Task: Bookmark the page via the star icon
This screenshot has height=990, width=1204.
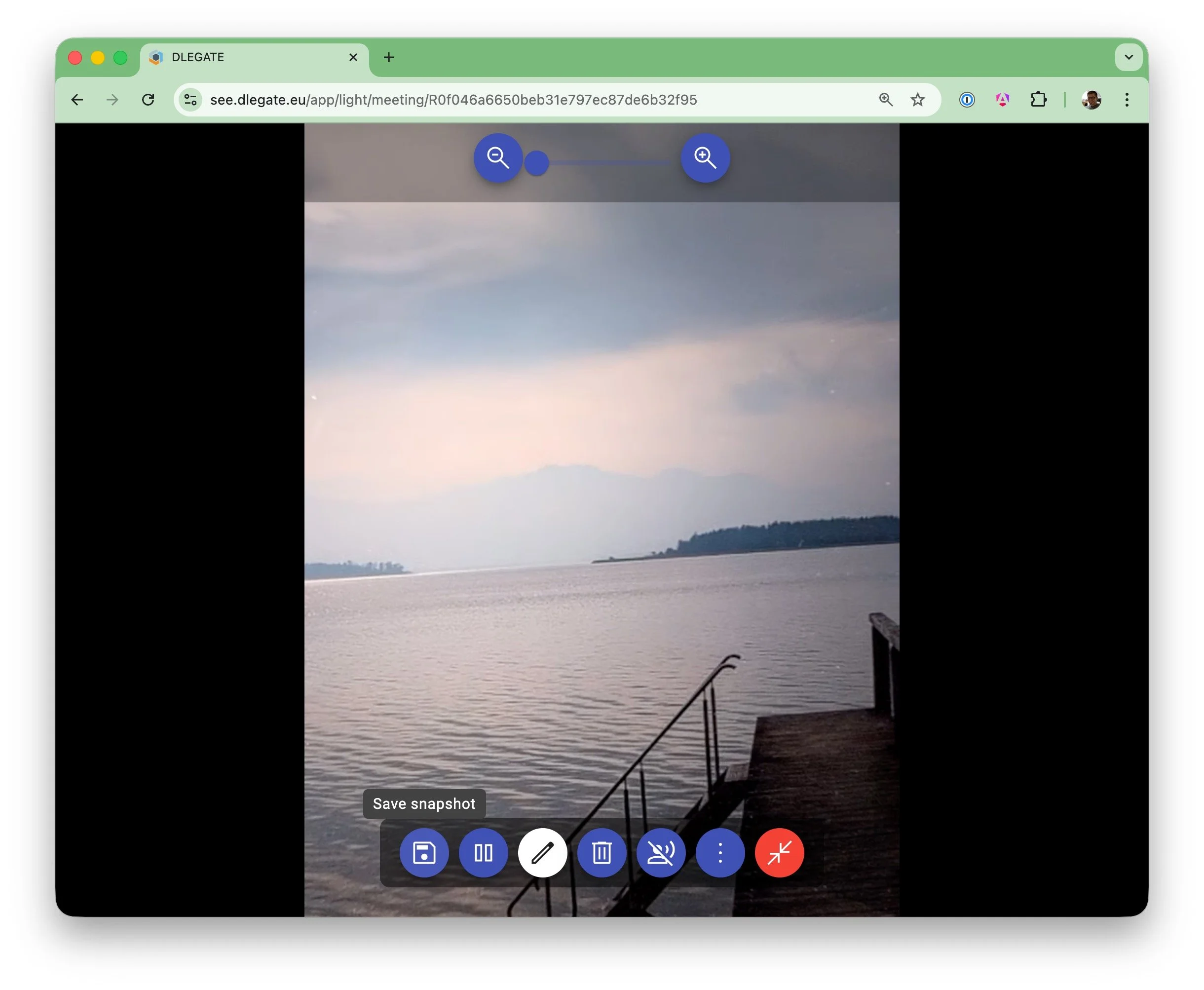Action: tap(918, 100)
